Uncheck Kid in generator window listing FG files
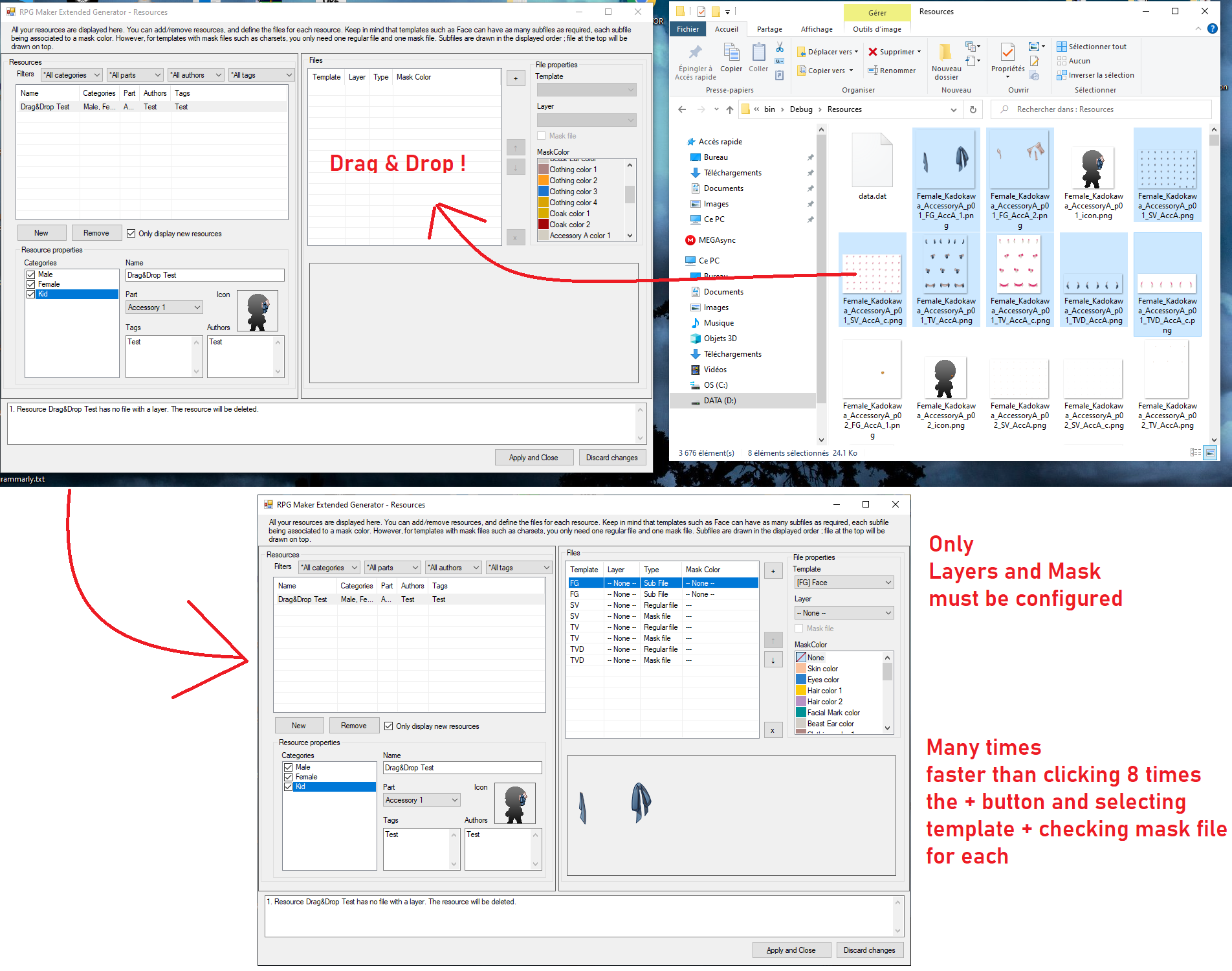This screenshot has height=971, width=1232. coord(289,787)
